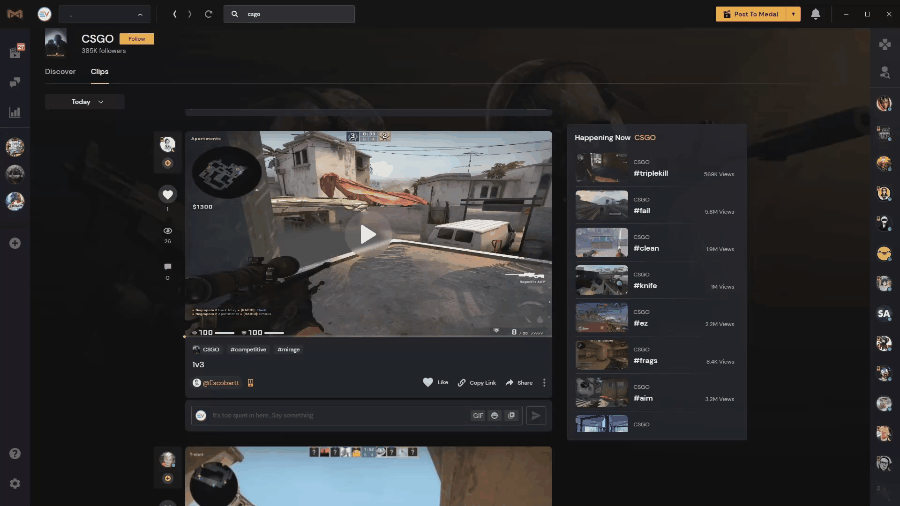Copy Link of the 1v3 clip
This screenshot has height=506, width=900.
point(477,383)
